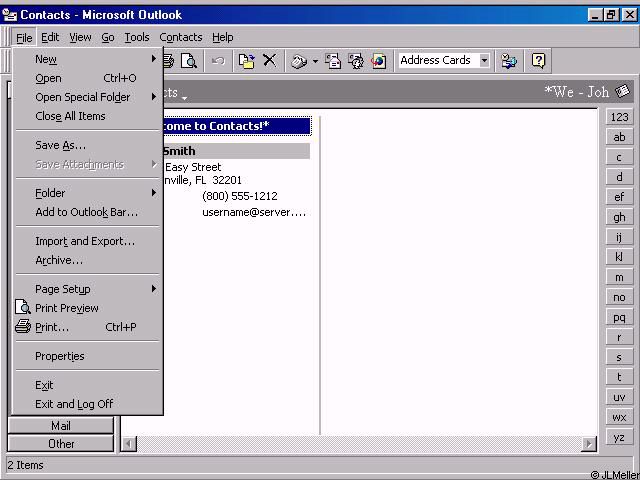Click the Undo toolbar icon
The width and height of the screenshot is (640, 480).
(218, 61)
